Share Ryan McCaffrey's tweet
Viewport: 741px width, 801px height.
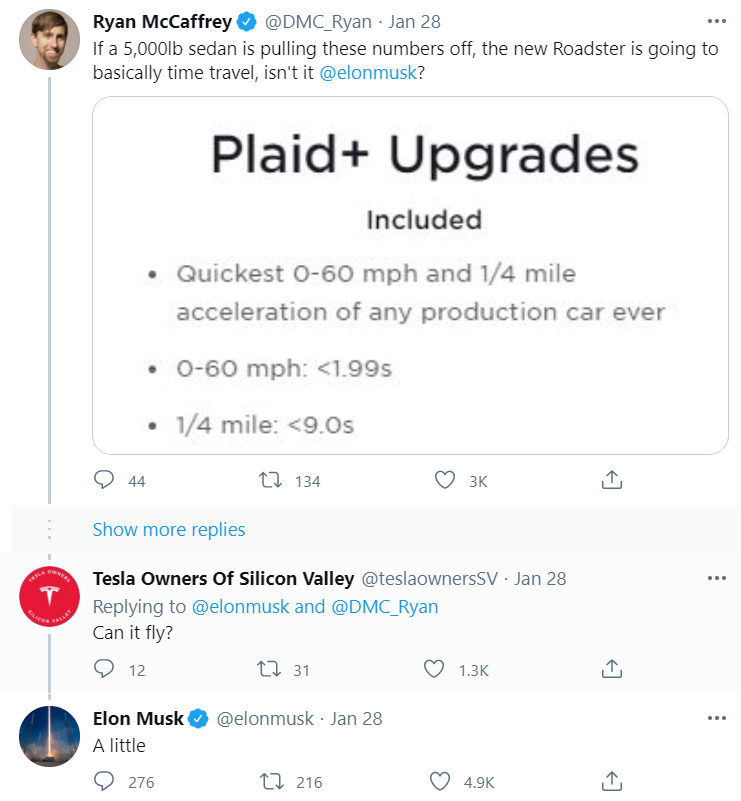(611, 480)
